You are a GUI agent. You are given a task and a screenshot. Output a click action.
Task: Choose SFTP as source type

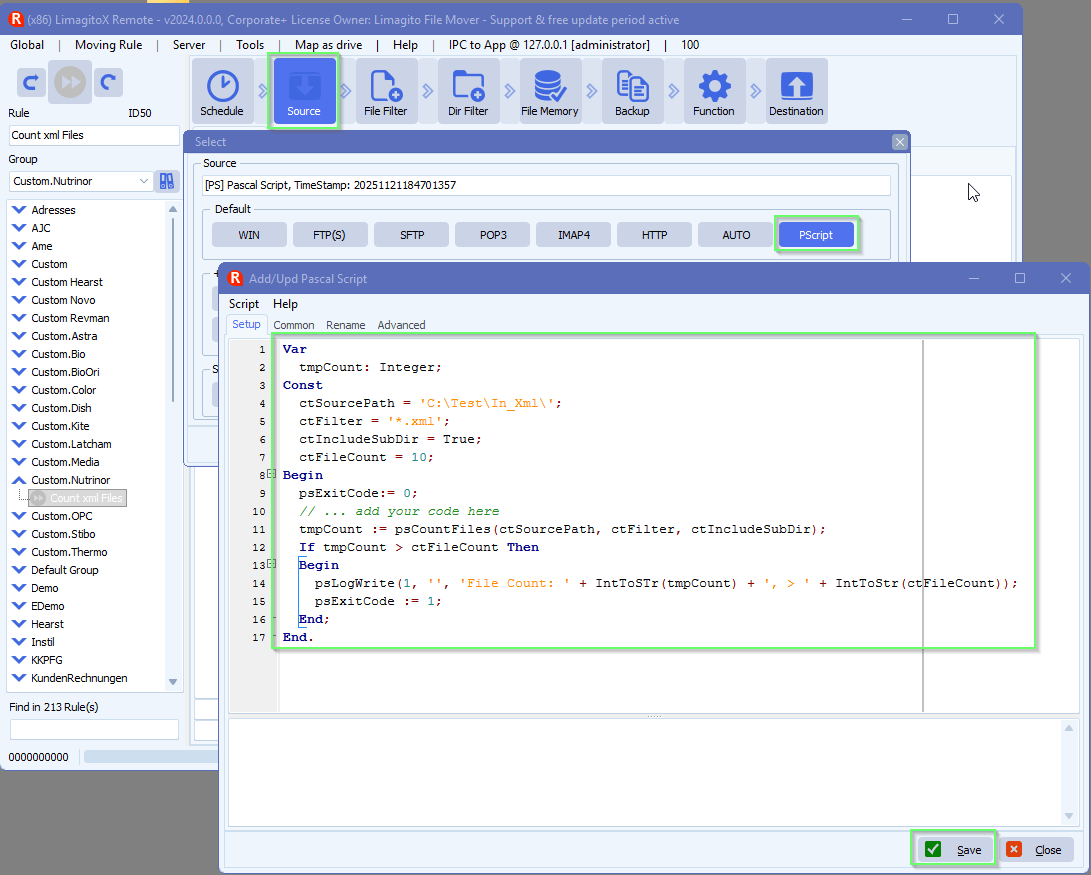coord(410,234)
